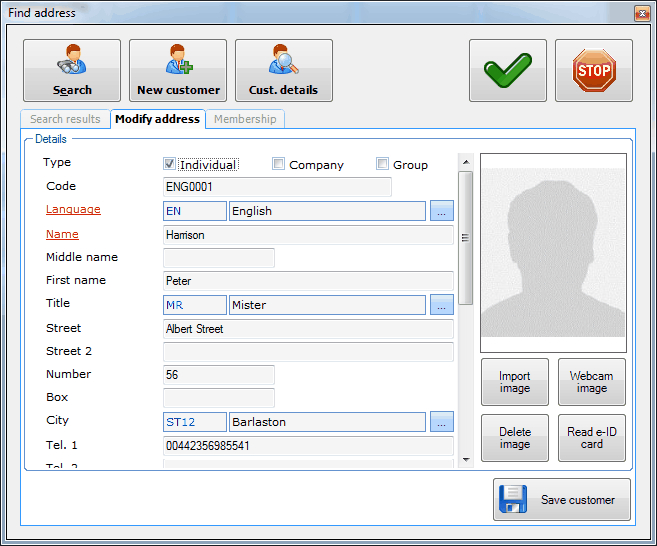Image resolution: width=657 pixels, height=546 pixels.
Task: Click the floppy disk Save customer icon
Action: 512,499
